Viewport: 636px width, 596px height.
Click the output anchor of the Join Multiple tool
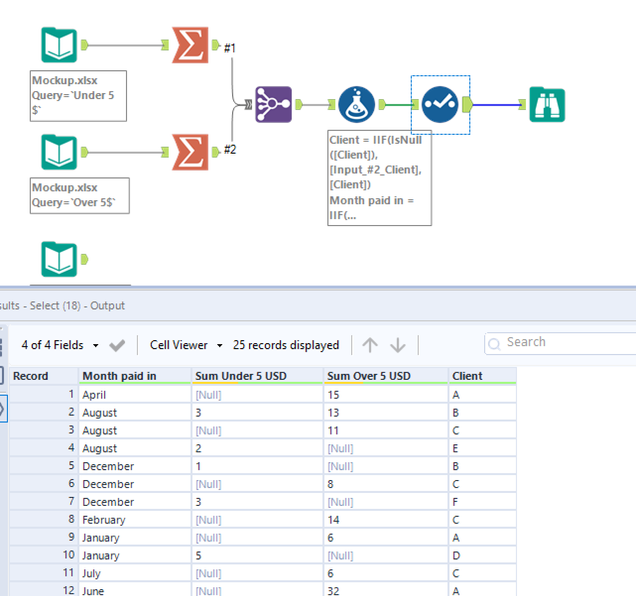[x=299, y=105]
